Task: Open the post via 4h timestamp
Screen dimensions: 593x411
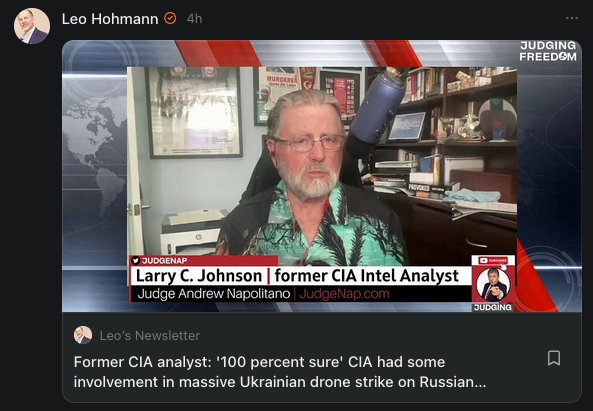Action: click(x=194, y=19)
